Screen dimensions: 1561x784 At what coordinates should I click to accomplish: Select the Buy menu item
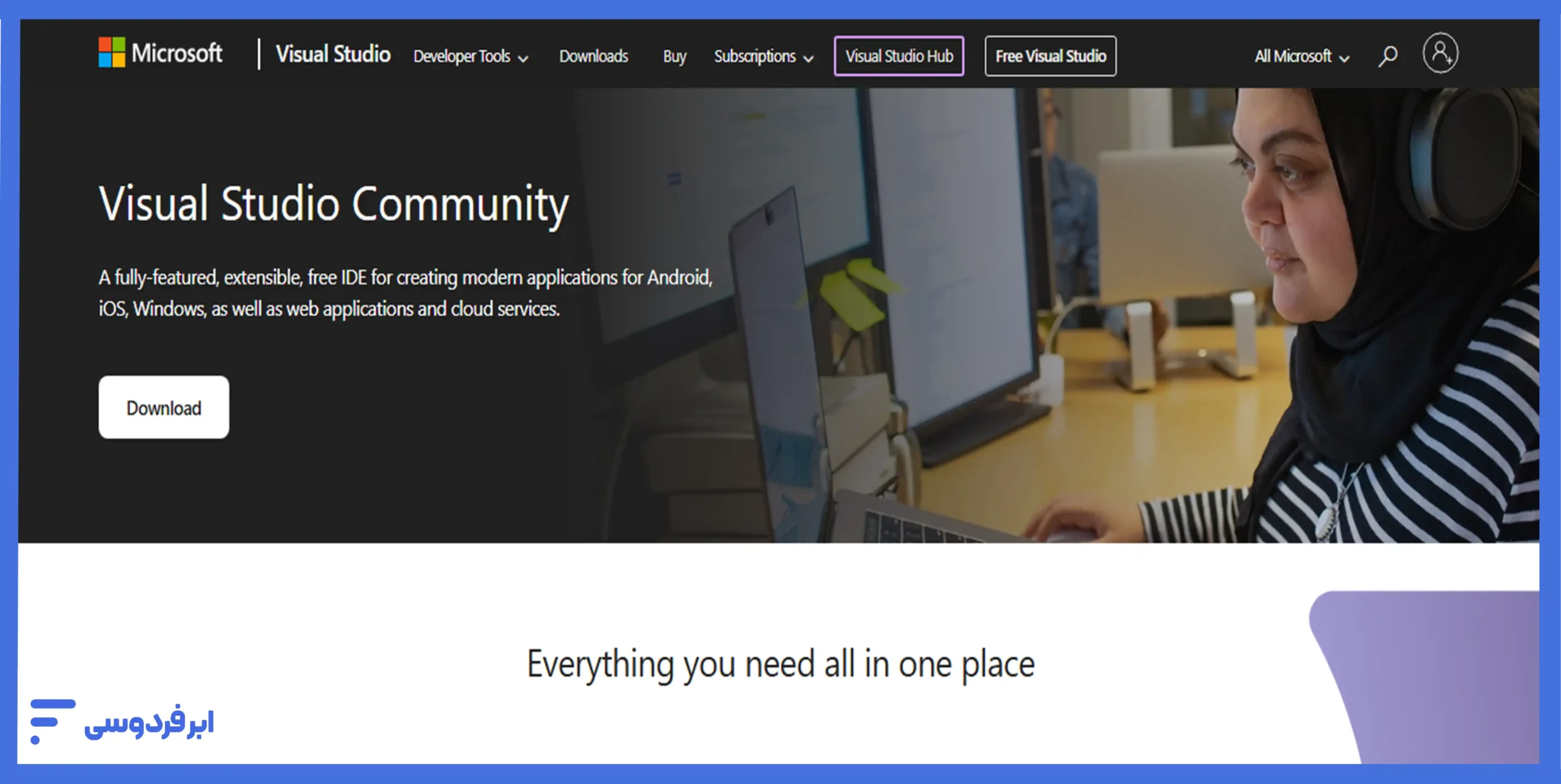[674, 56]
